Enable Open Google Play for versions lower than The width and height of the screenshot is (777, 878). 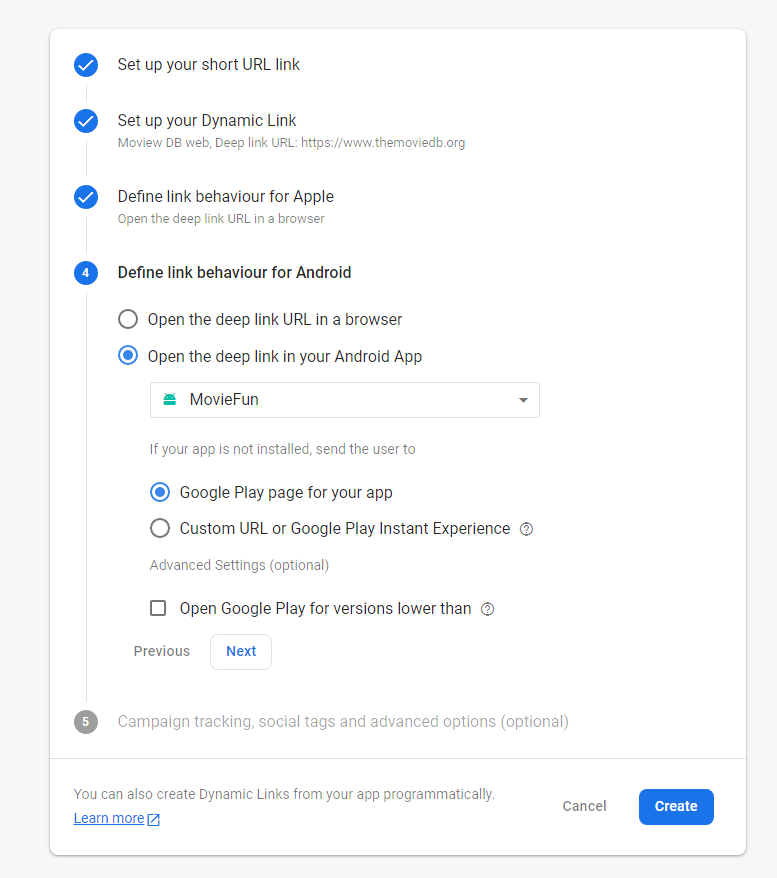tap(156, 608)
